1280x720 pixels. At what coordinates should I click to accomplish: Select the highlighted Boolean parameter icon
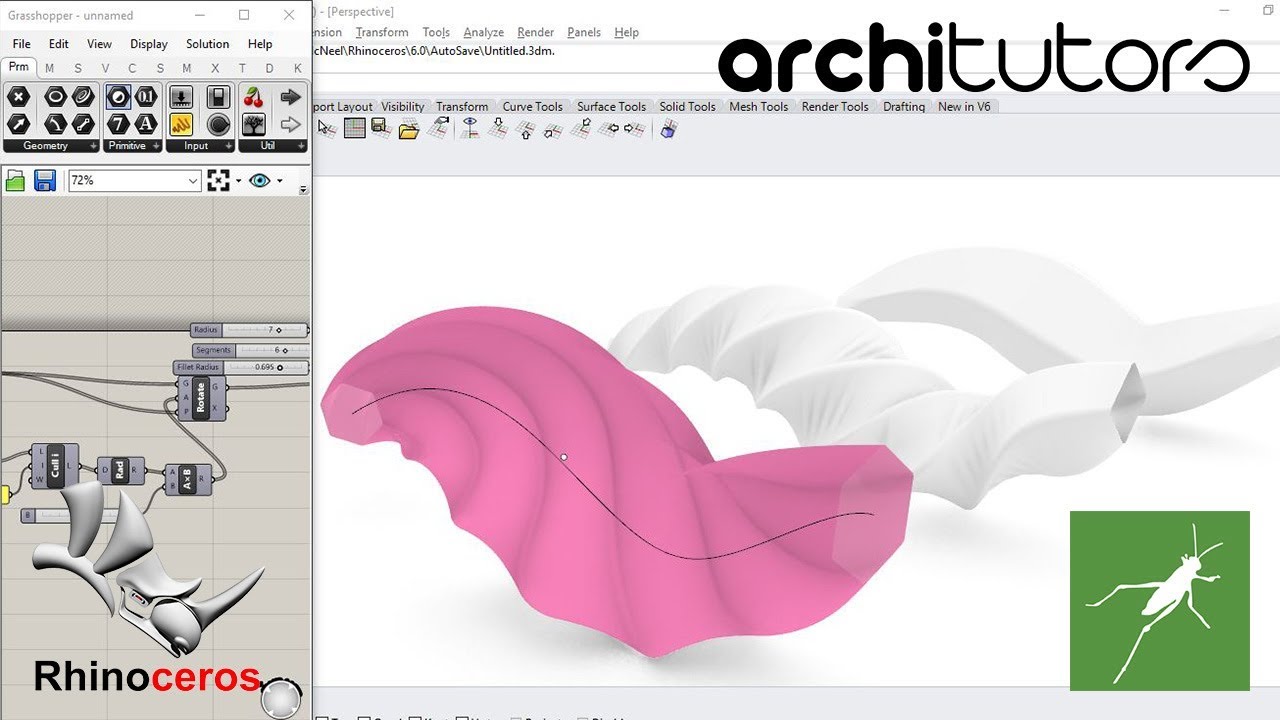(x=119, y=97)
